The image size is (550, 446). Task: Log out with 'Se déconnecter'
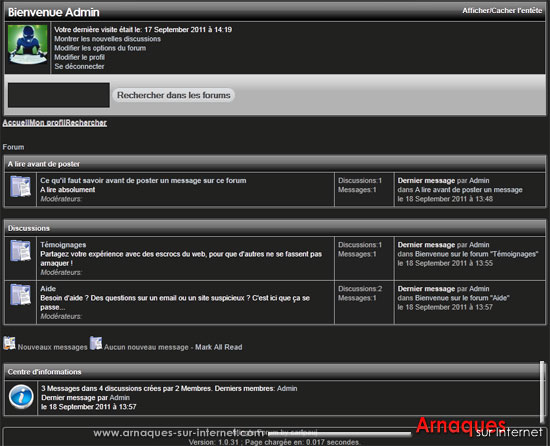79,66
